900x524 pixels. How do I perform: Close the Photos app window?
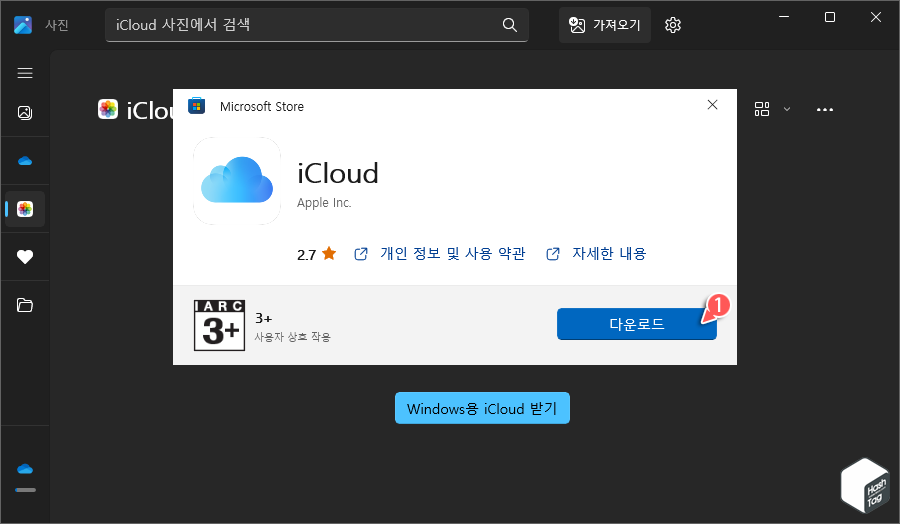(876, 17)
